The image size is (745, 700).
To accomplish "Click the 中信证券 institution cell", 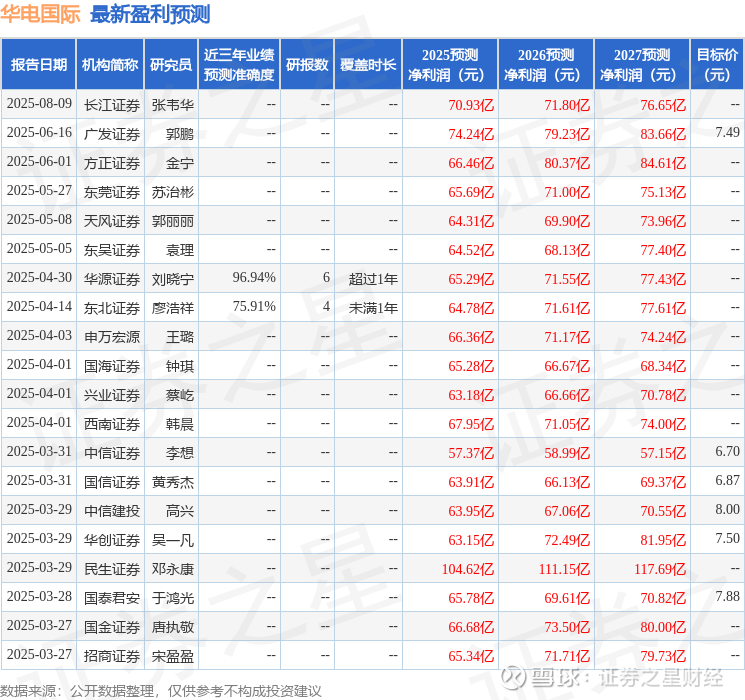I will (112, 453).
